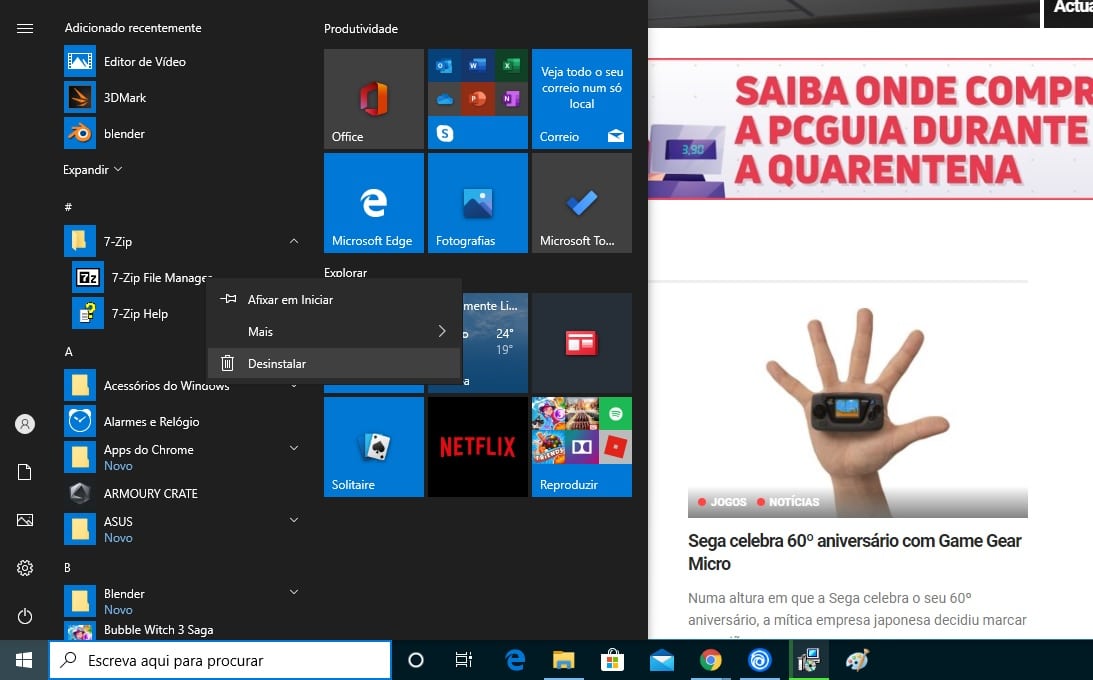This screenshot has width=1093, height=680.
Task: Open Edge from the taskbar
Action: 514,660
